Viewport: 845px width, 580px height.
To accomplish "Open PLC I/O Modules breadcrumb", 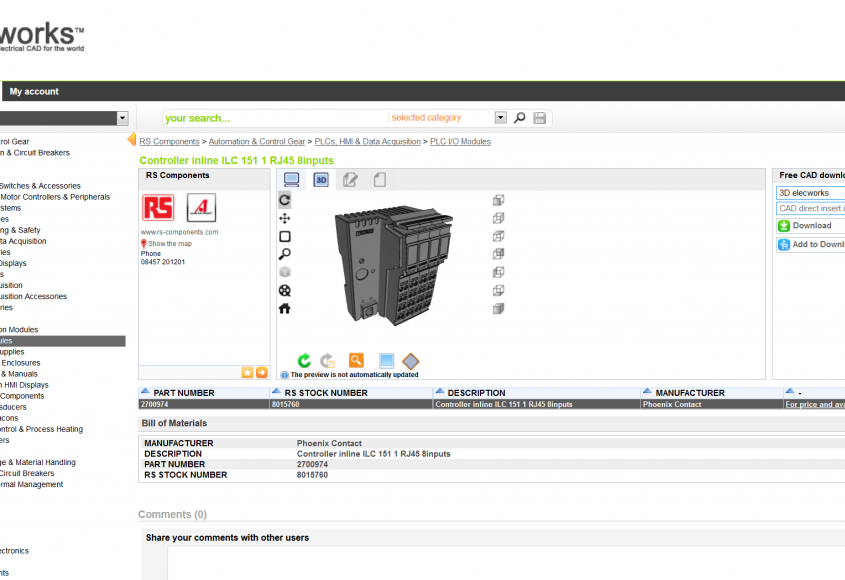I will (x=460, y=141).
